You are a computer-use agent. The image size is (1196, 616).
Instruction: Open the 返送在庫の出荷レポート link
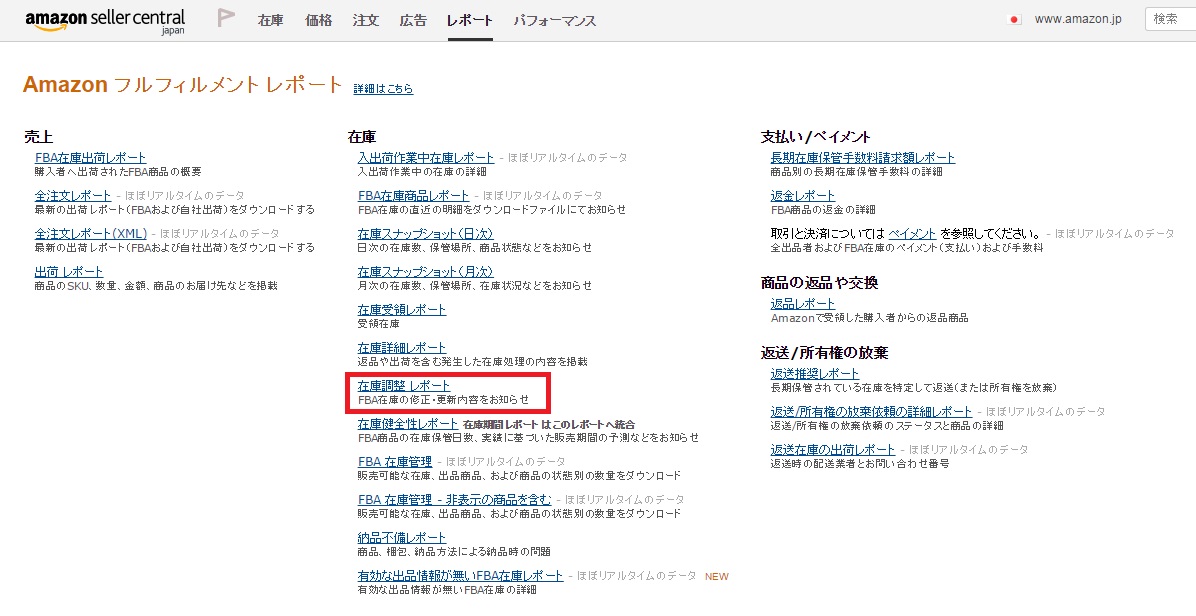tap(833, 450)
